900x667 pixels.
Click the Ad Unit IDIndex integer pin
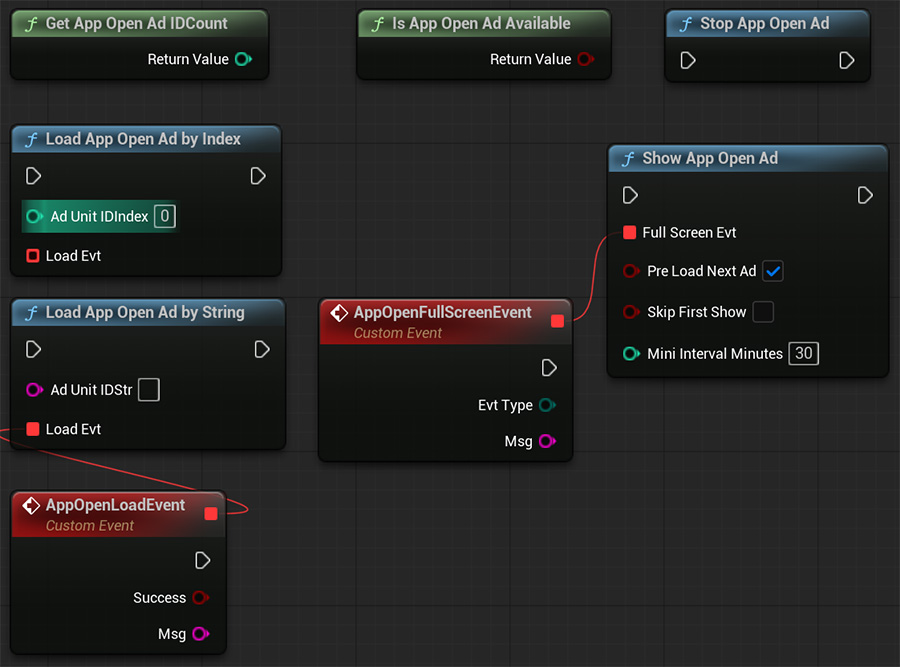click(x=34, y=216)
